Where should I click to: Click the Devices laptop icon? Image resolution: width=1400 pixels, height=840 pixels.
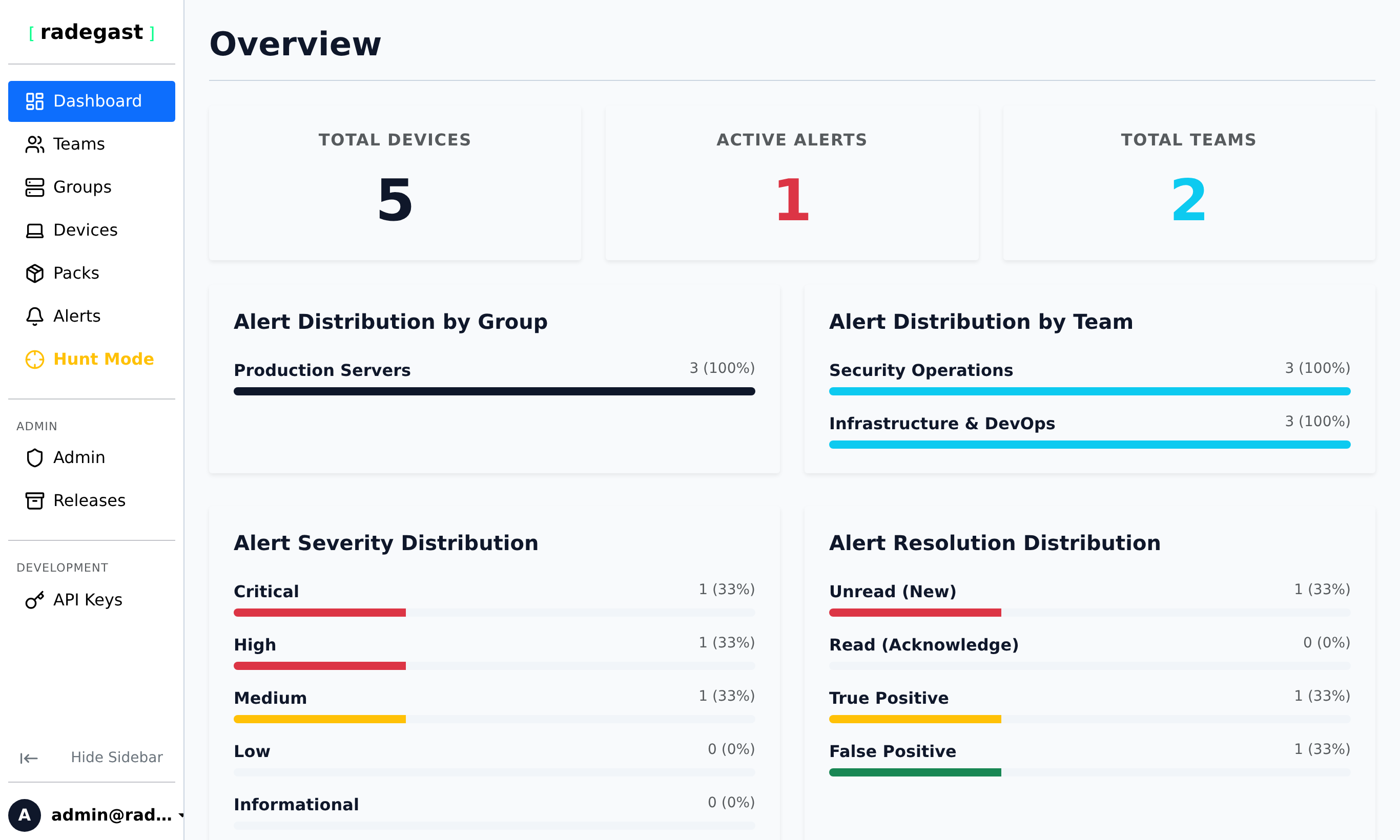(x=34, y=230)
